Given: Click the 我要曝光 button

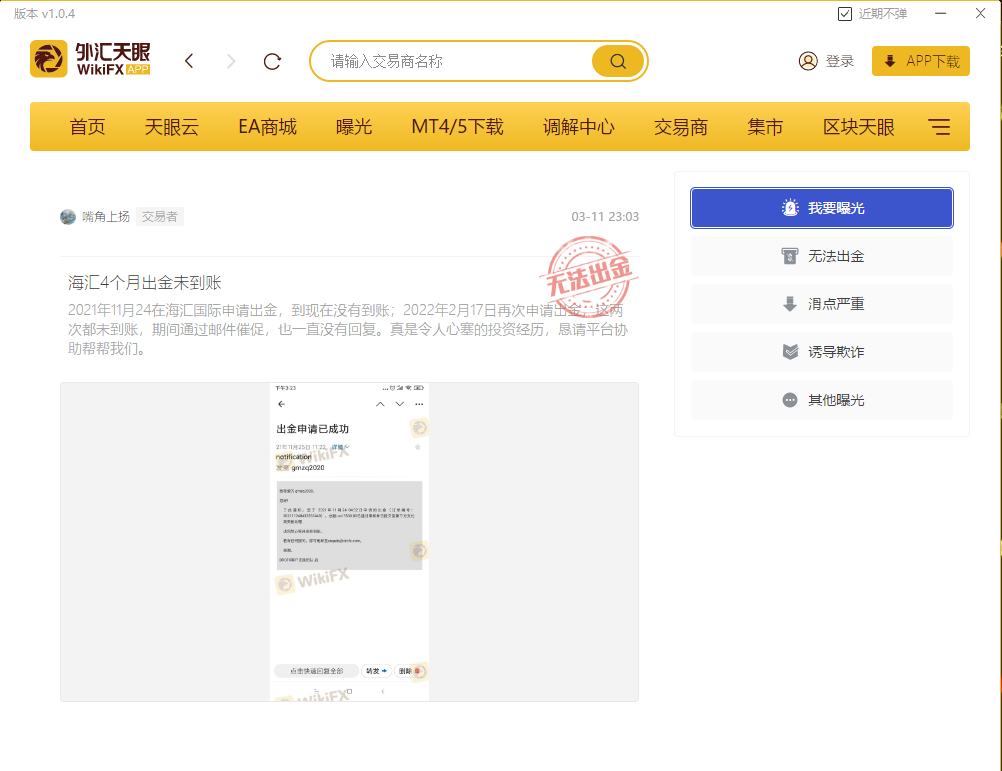Looking at the screenshot, I should 822,208.
